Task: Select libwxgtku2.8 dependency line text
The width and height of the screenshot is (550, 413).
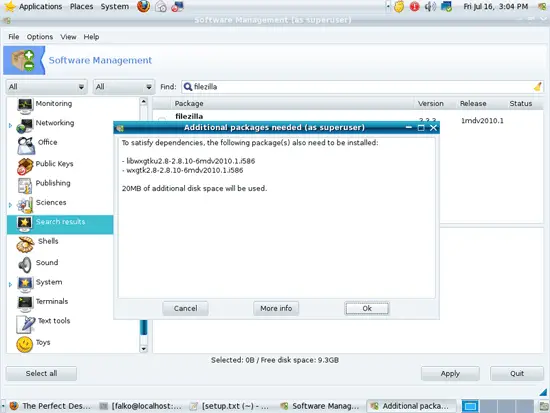Action: [188, 161]
